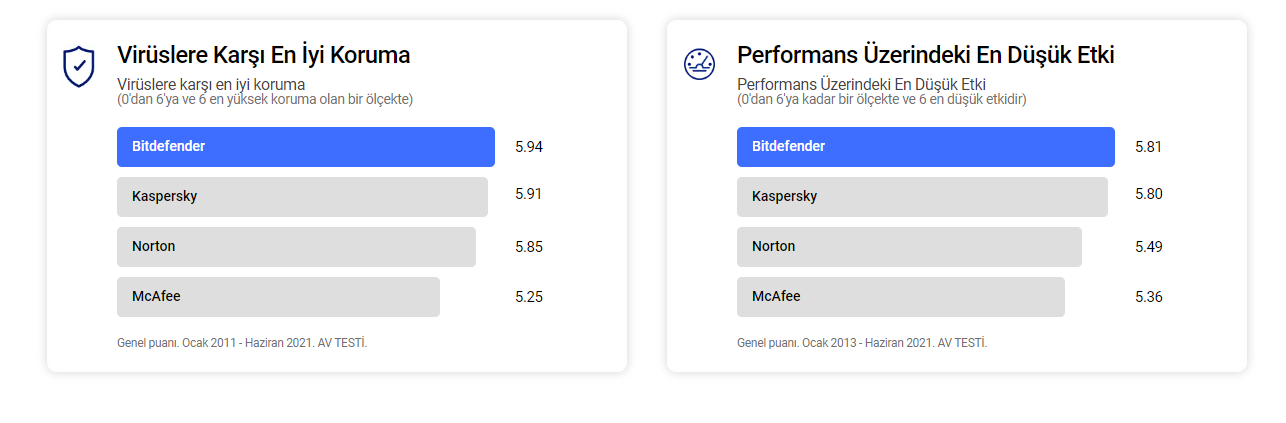
Task: Select the Kaspersky bar in virus protection chart
Action: pos(302,197)
